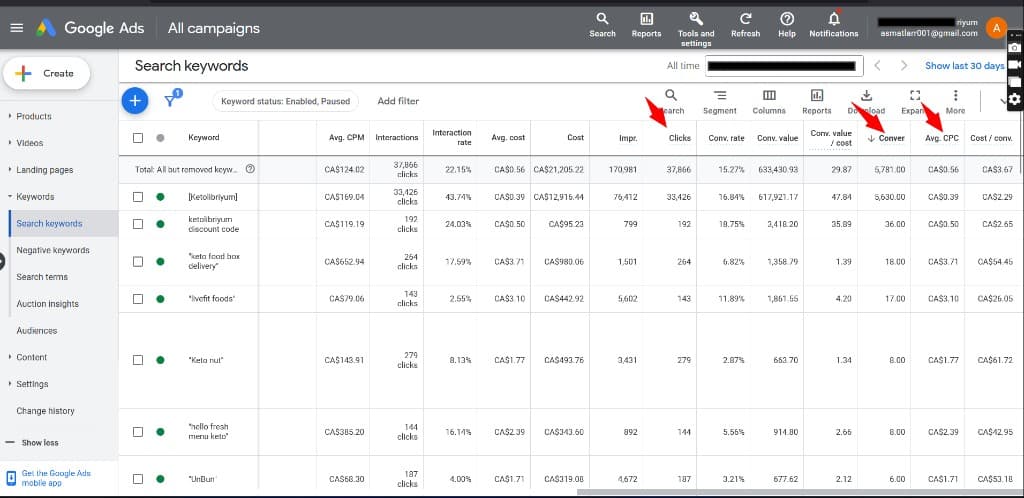The height and width of the screenshot is (498, 1024).
Task: Click the green status dot for [Ketolibriyum]
Action: (x=160, y=197)
